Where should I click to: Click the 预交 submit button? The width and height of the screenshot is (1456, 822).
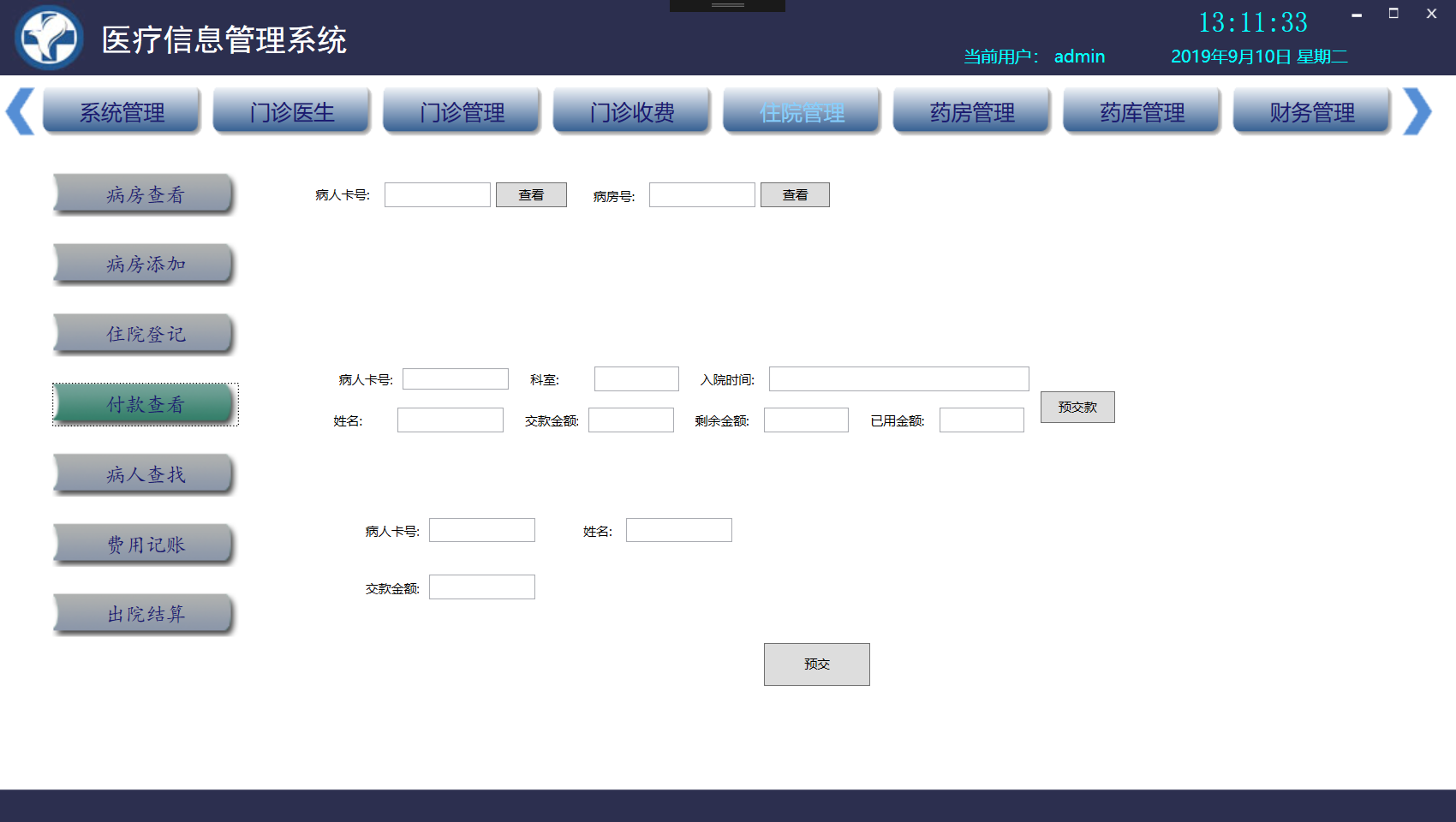[x=816, y=664]
